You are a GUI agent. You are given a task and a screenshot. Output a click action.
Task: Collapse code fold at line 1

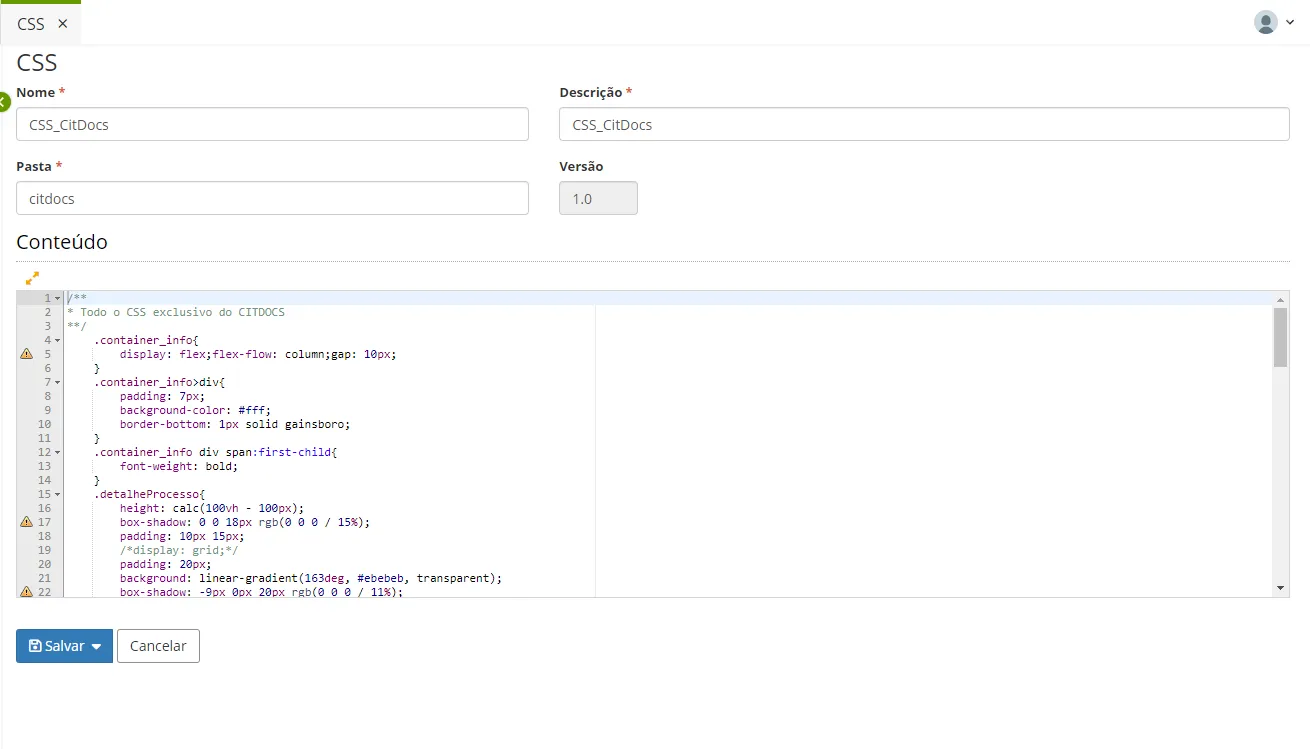coord(57,298)
